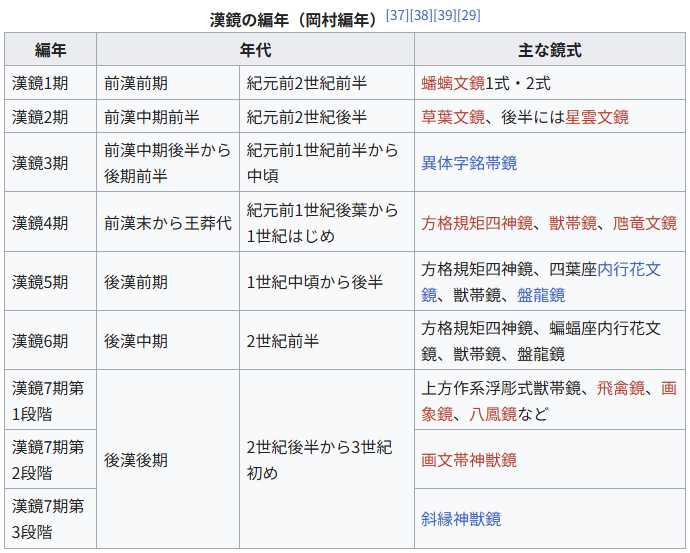
Task: Click the 蟠螭文鏡 link
Action: [452, 84]
